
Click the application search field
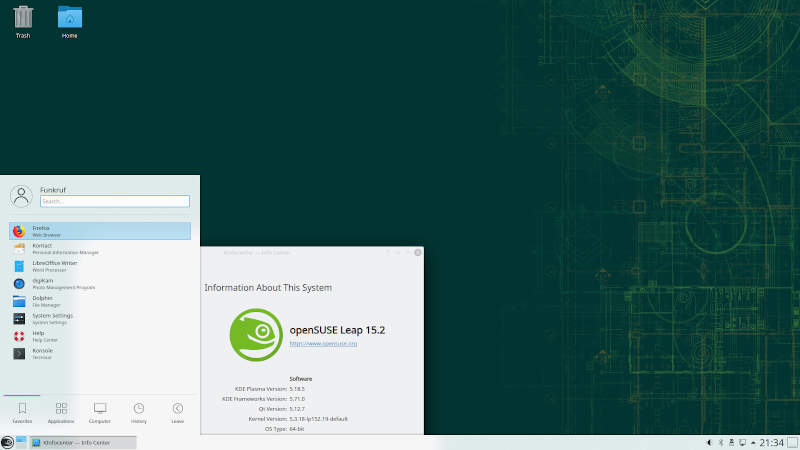tap(114, 201)
